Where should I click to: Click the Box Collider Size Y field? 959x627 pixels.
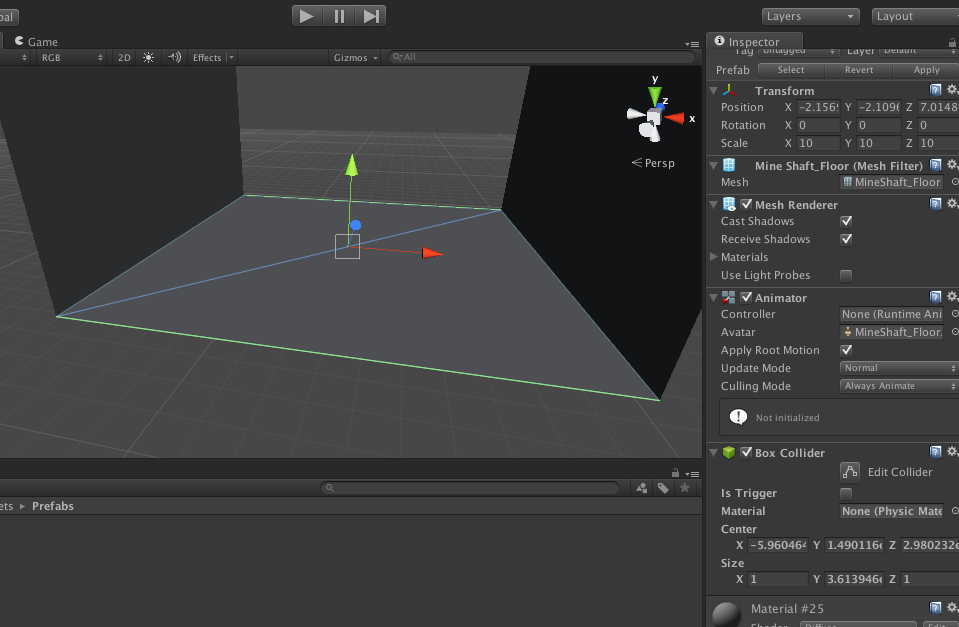(853, 579)
